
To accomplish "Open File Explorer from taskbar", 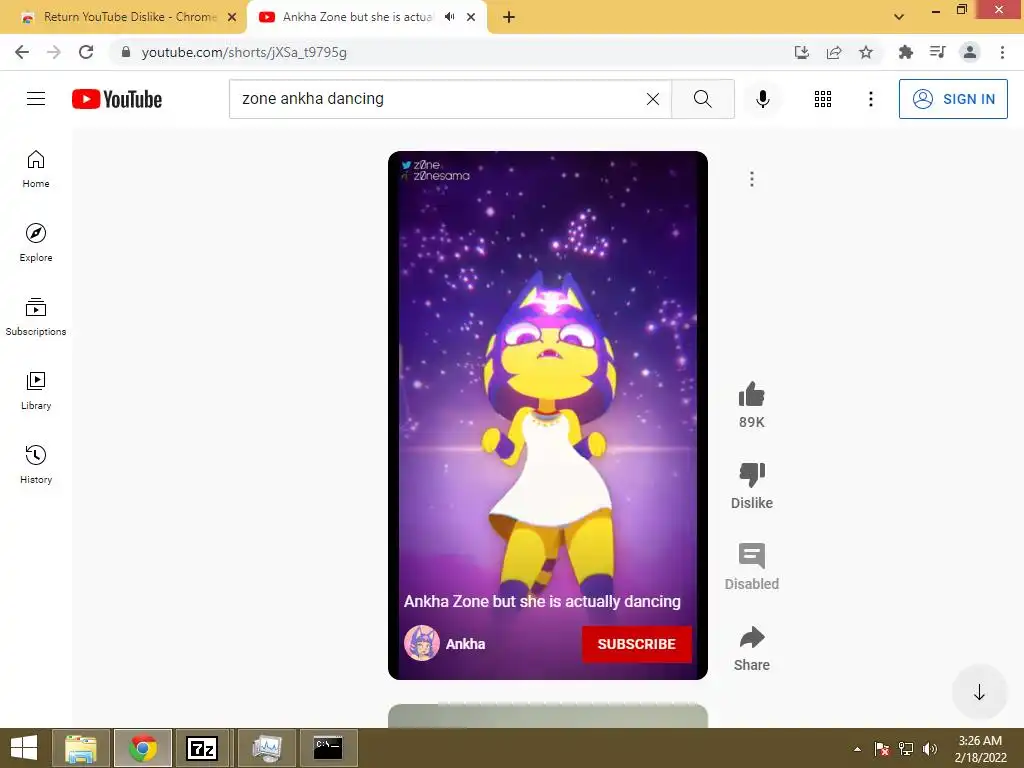I will 81,748.
